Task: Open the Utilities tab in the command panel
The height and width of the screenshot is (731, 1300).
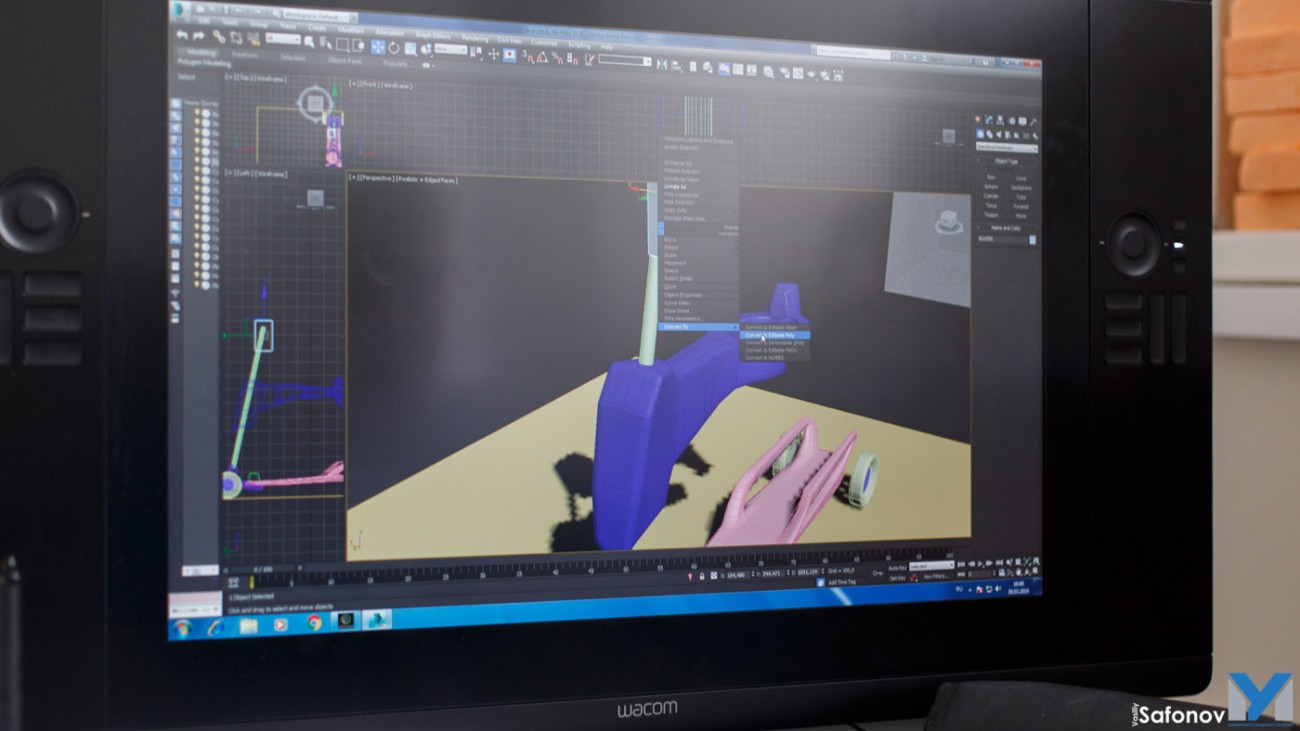Action: click(x=1032, y=122)
